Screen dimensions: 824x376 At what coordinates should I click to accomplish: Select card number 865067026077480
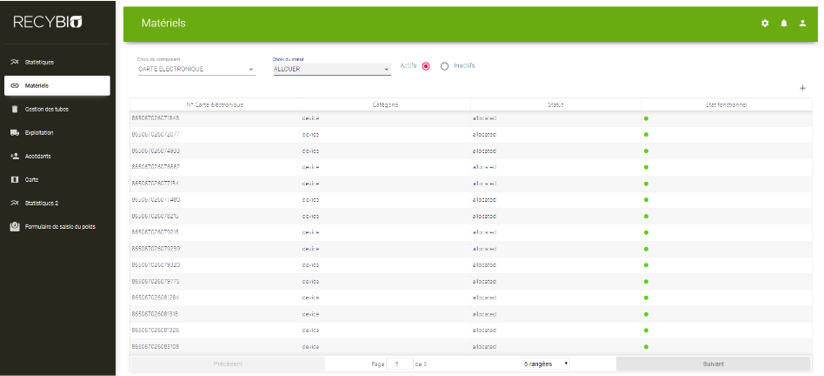click(156, 200)
